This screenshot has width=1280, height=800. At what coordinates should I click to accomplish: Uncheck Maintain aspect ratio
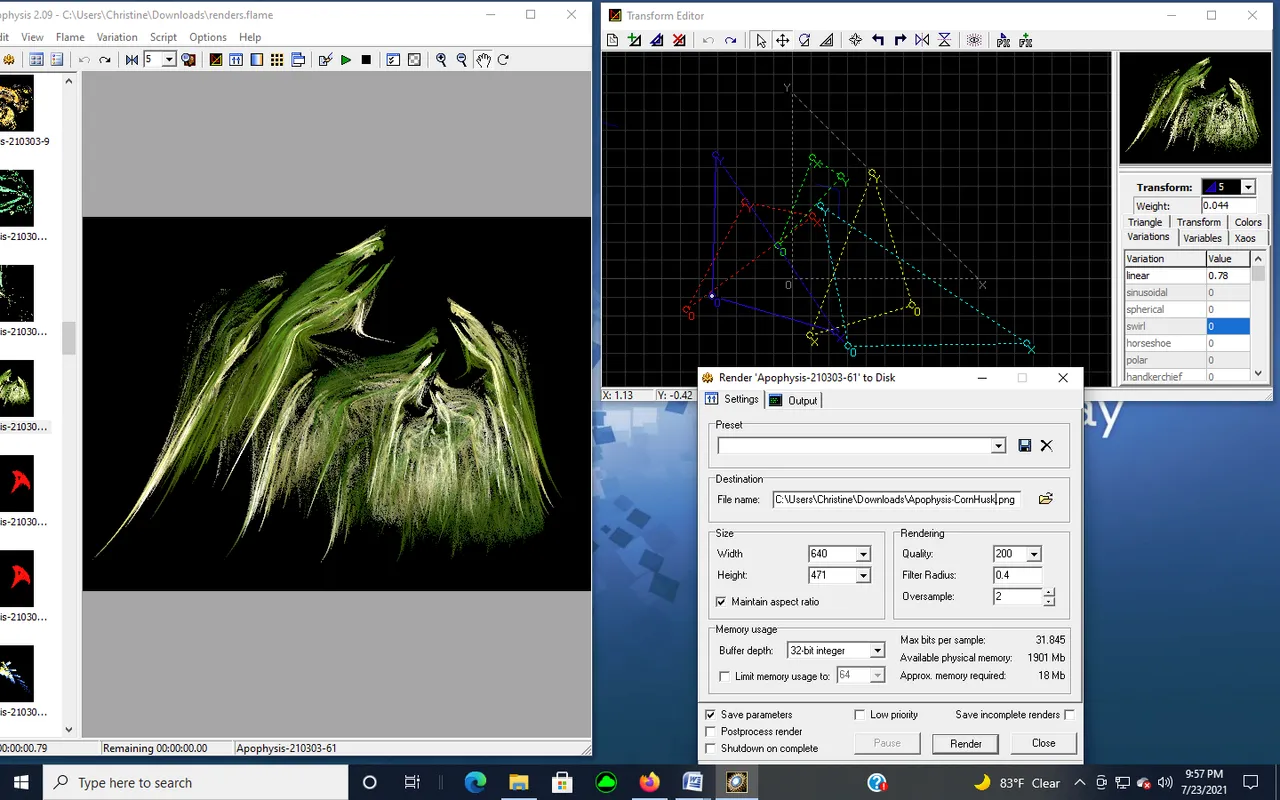tap(721, 602)
